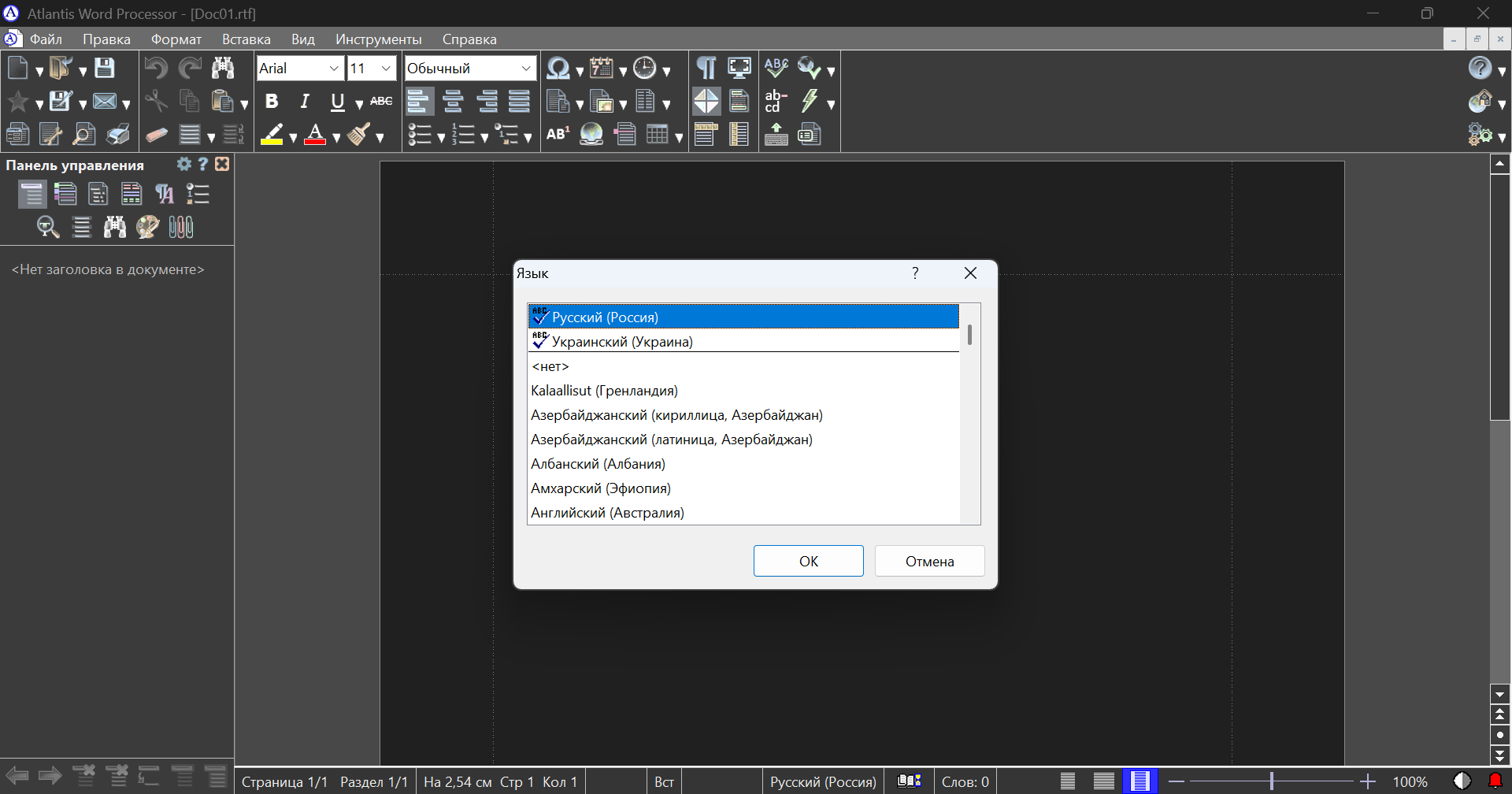This screenshot has width=1512, height=794.
Task: Toggle bold formatting
Action: [272, 101]
